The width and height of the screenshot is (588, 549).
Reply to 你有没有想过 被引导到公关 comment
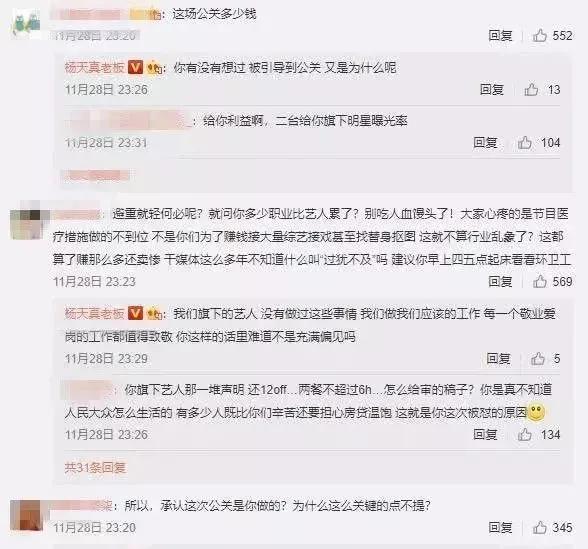[492, 90]
